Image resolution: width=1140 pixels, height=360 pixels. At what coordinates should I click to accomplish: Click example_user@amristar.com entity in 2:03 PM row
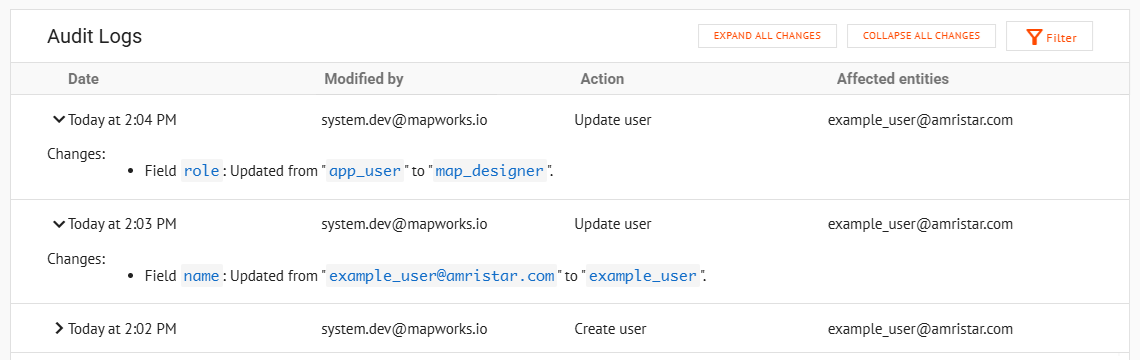pyautogui.click(x=920, y=224)
